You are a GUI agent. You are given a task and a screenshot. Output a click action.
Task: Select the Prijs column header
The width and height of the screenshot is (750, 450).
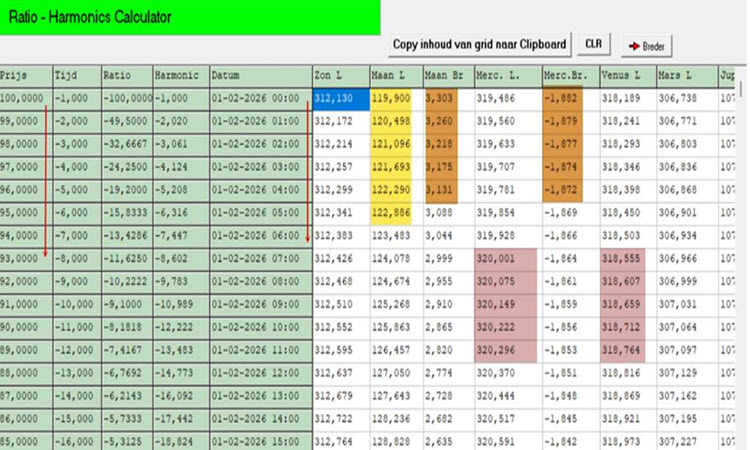(x=26, y=76)
